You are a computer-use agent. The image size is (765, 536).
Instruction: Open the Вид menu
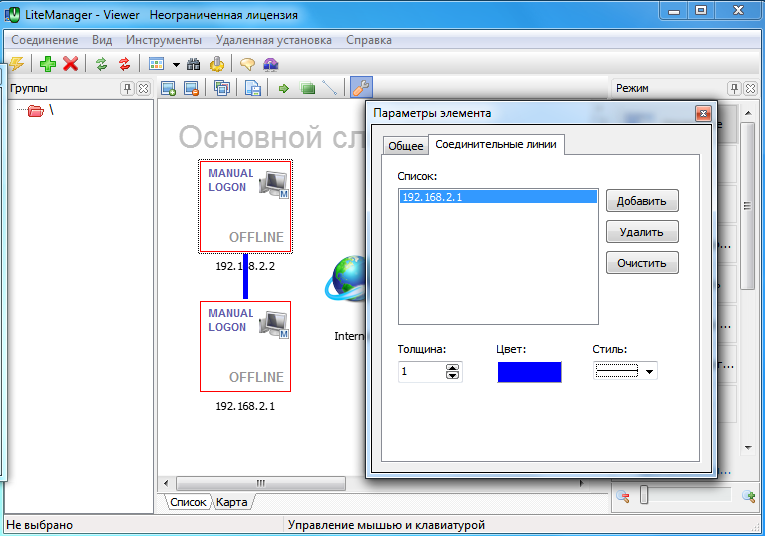click(102, 40)
